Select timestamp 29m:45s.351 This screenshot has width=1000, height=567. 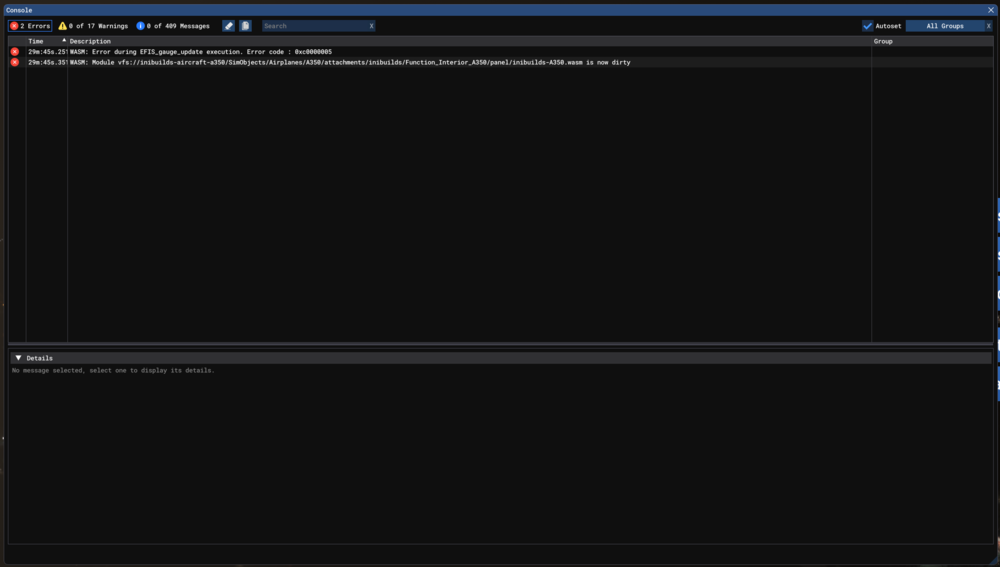pyautogui.click(x=47, y=63)
